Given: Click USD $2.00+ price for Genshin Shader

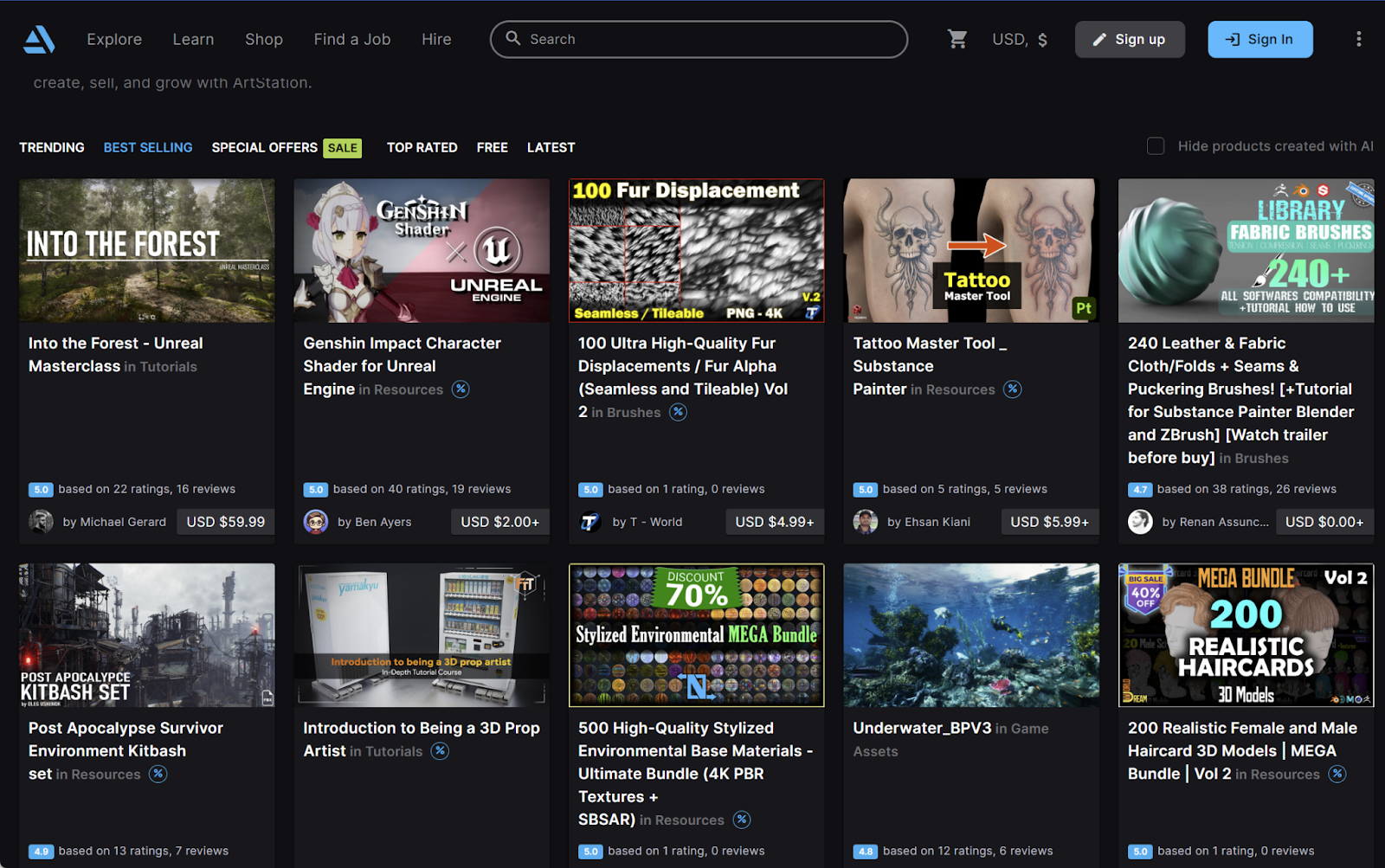Looking at the screenshot, I should [500, 521].
